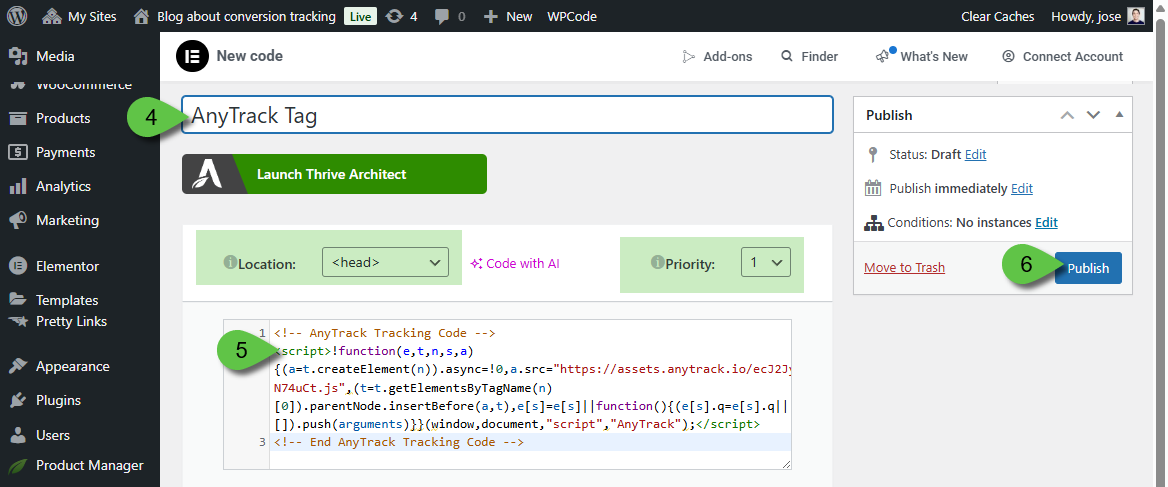Move Publish box down
1168x487 pixels.
tap(1093, 115)
